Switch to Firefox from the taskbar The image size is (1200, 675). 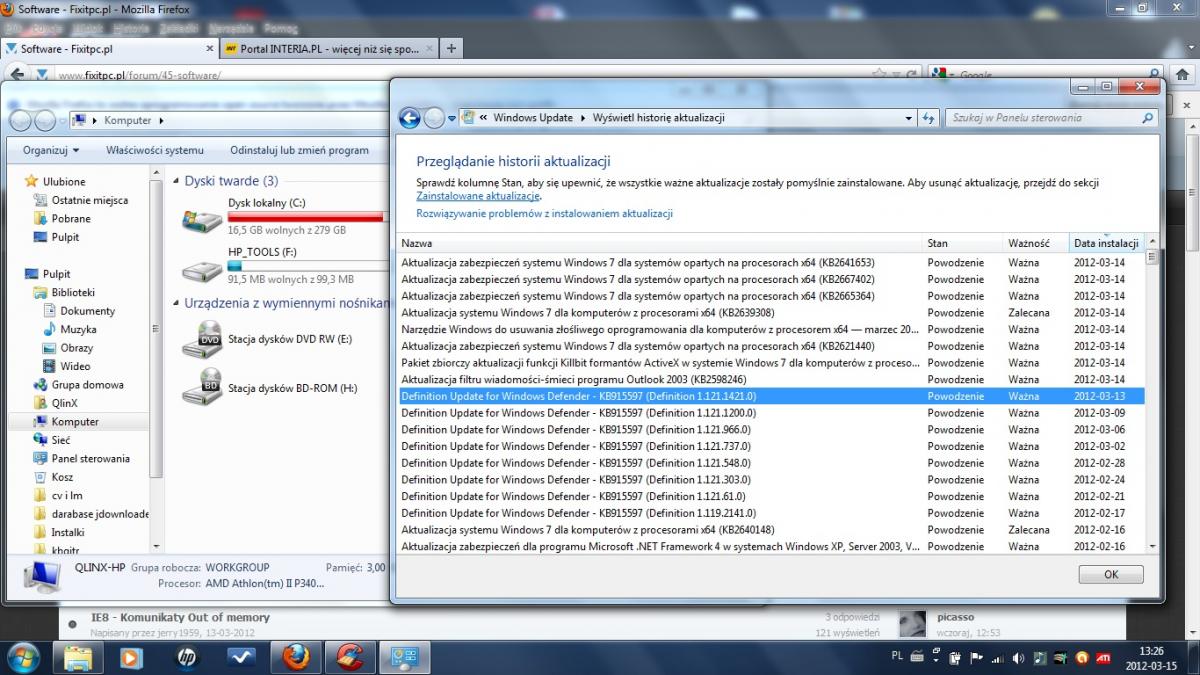(x=295, y=658)
